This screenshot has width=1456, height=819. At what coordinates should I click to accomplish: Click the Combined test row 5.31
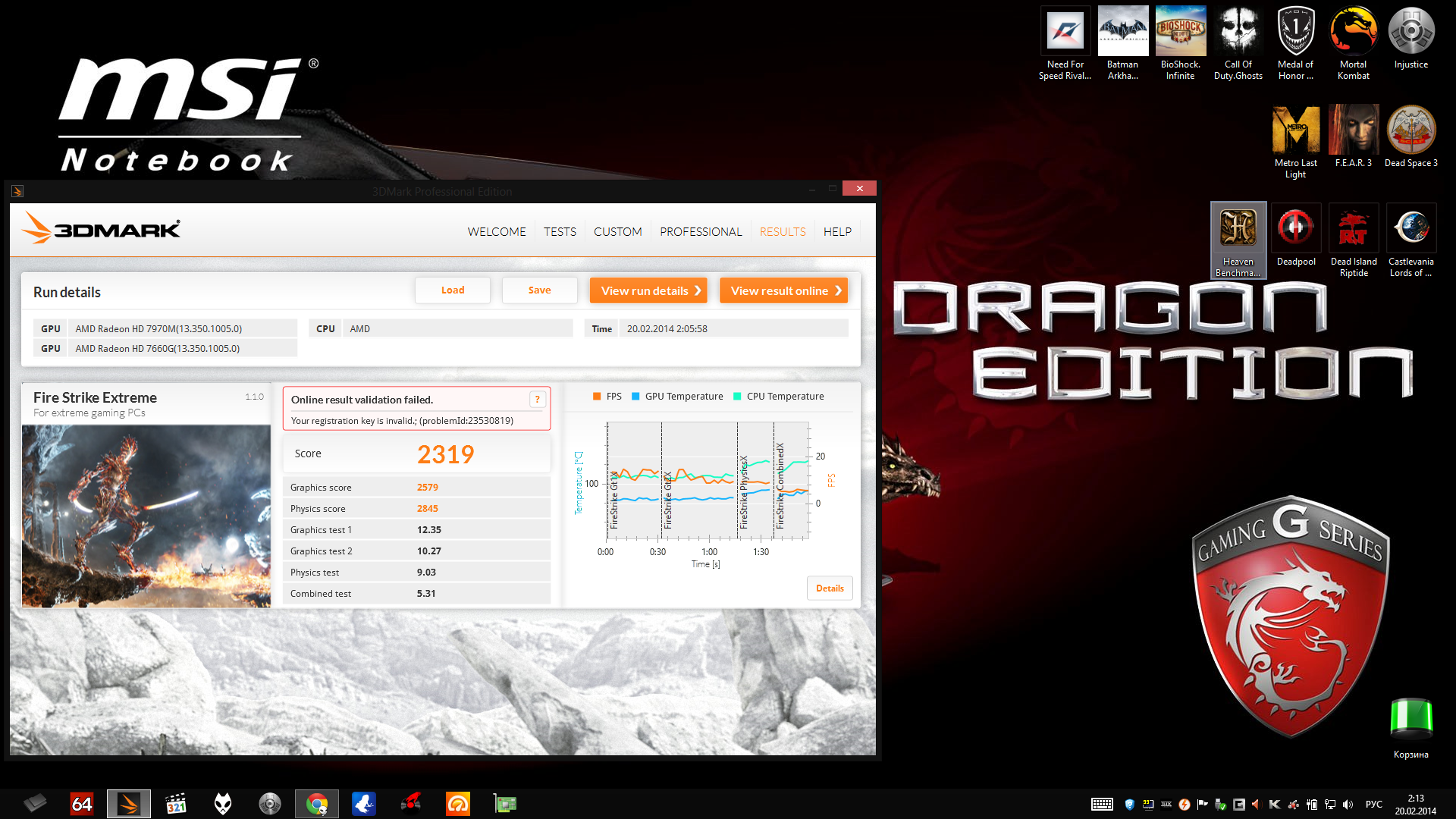tap(416, 594)
